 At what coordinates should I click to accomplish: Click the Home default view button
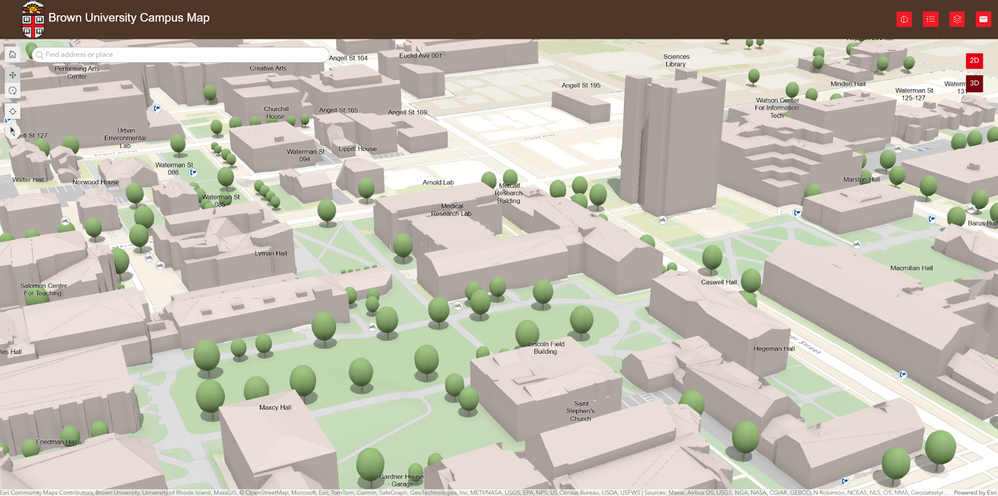[12, 54]
